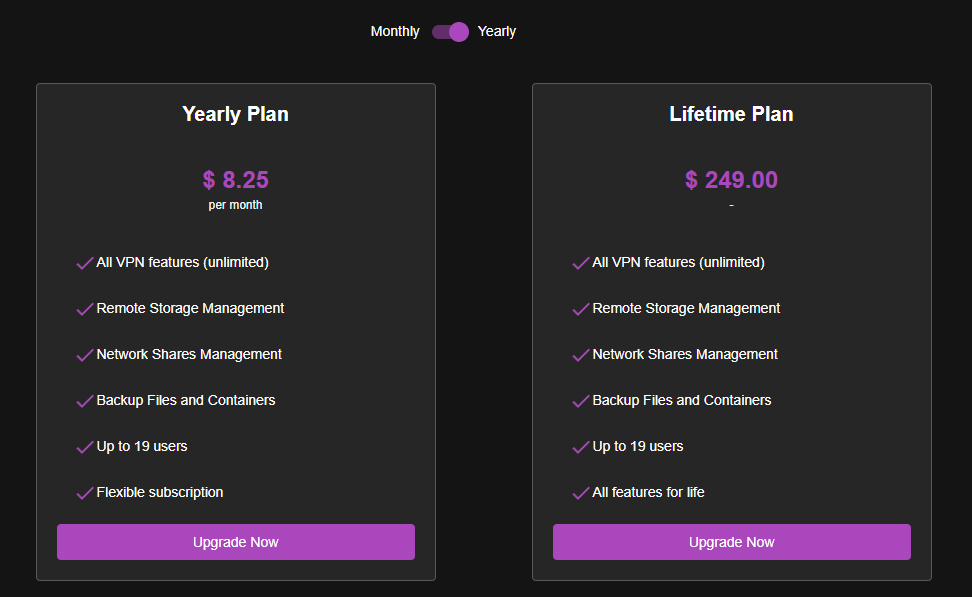Click checkmark beside Flexible subscription

click(x=85, y=494)
